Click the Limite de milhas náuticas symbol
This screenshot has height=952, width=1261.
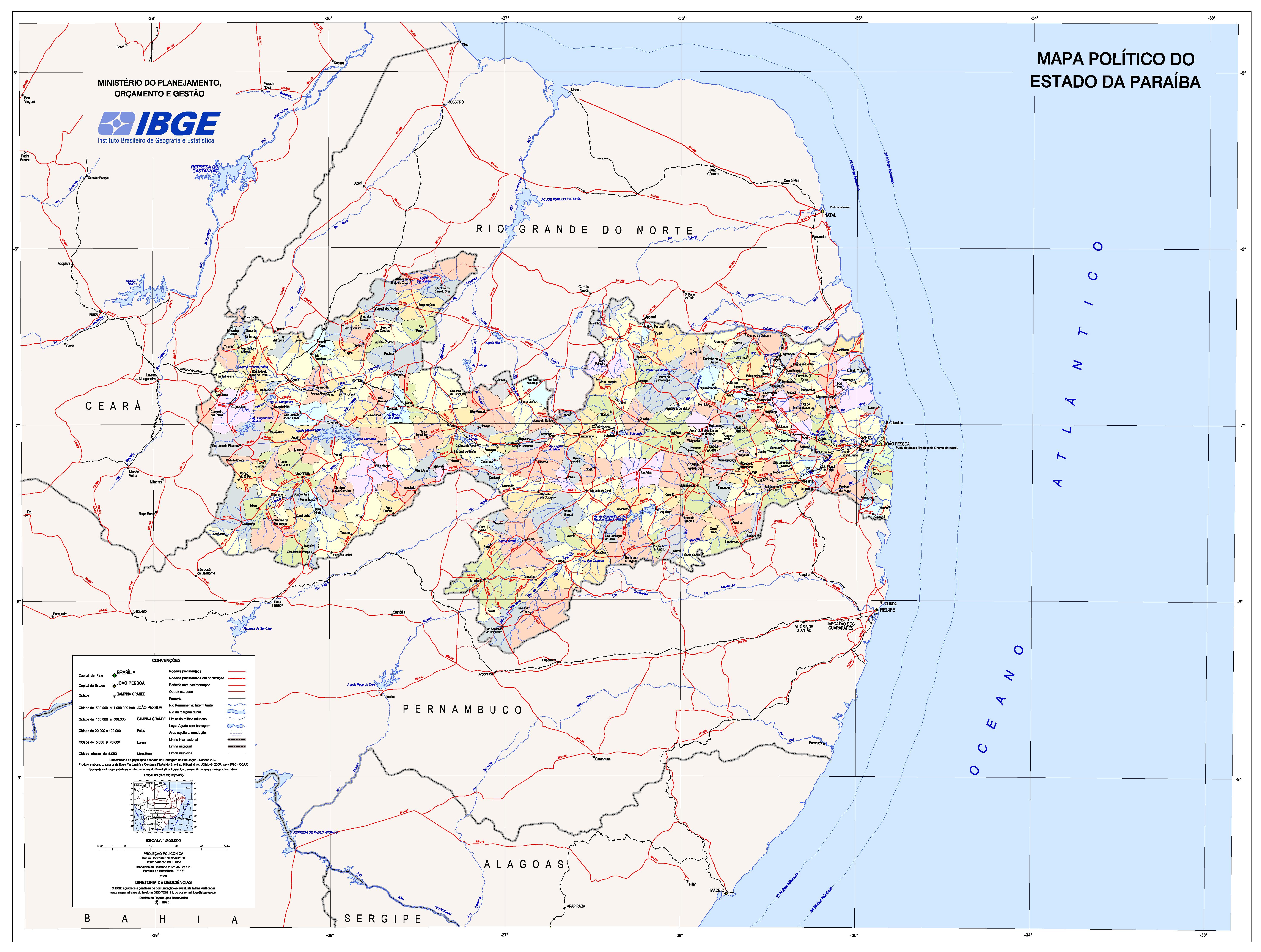pyautogui.click(x=236, y=719)
